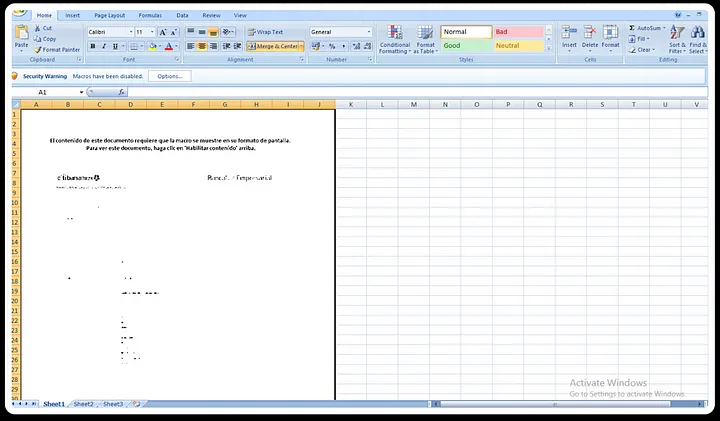Image resolution: width=720 pixels, height=421 pixels.
Task: Toggle bold formatting
Action: (x=93, y=46)
